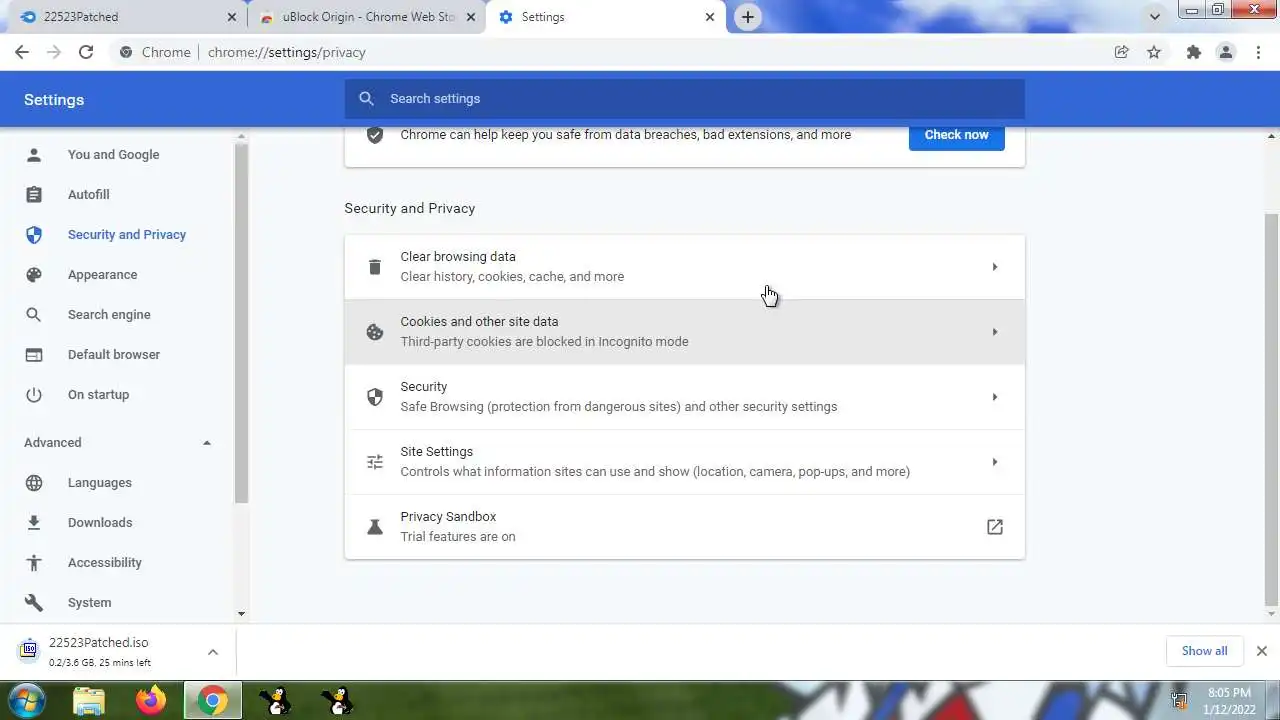Open Default browser settings section
The height and width of the screenshot is (720, 1280).
114,355
